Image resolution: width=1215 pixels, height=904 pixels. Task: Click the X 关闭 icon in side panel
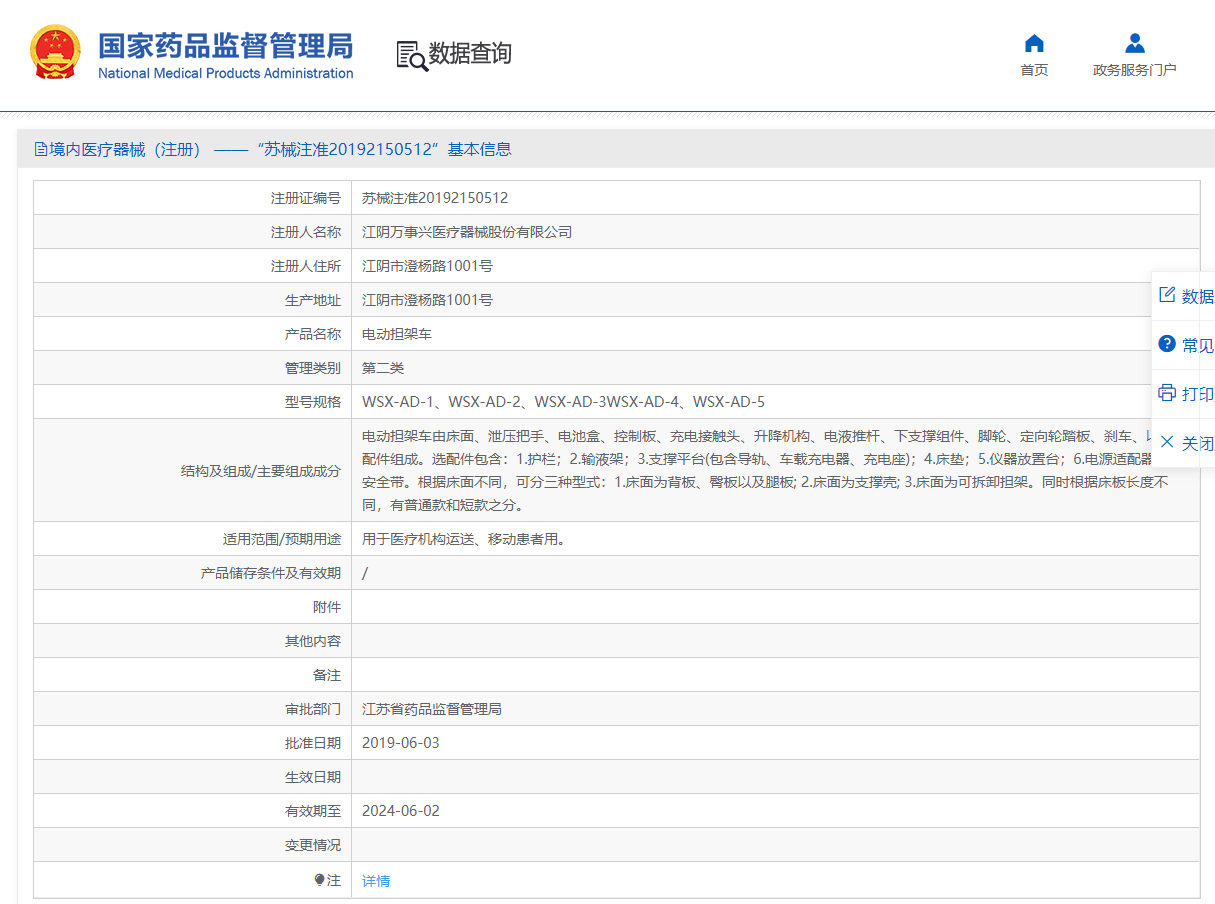(x=1166, y=442)
